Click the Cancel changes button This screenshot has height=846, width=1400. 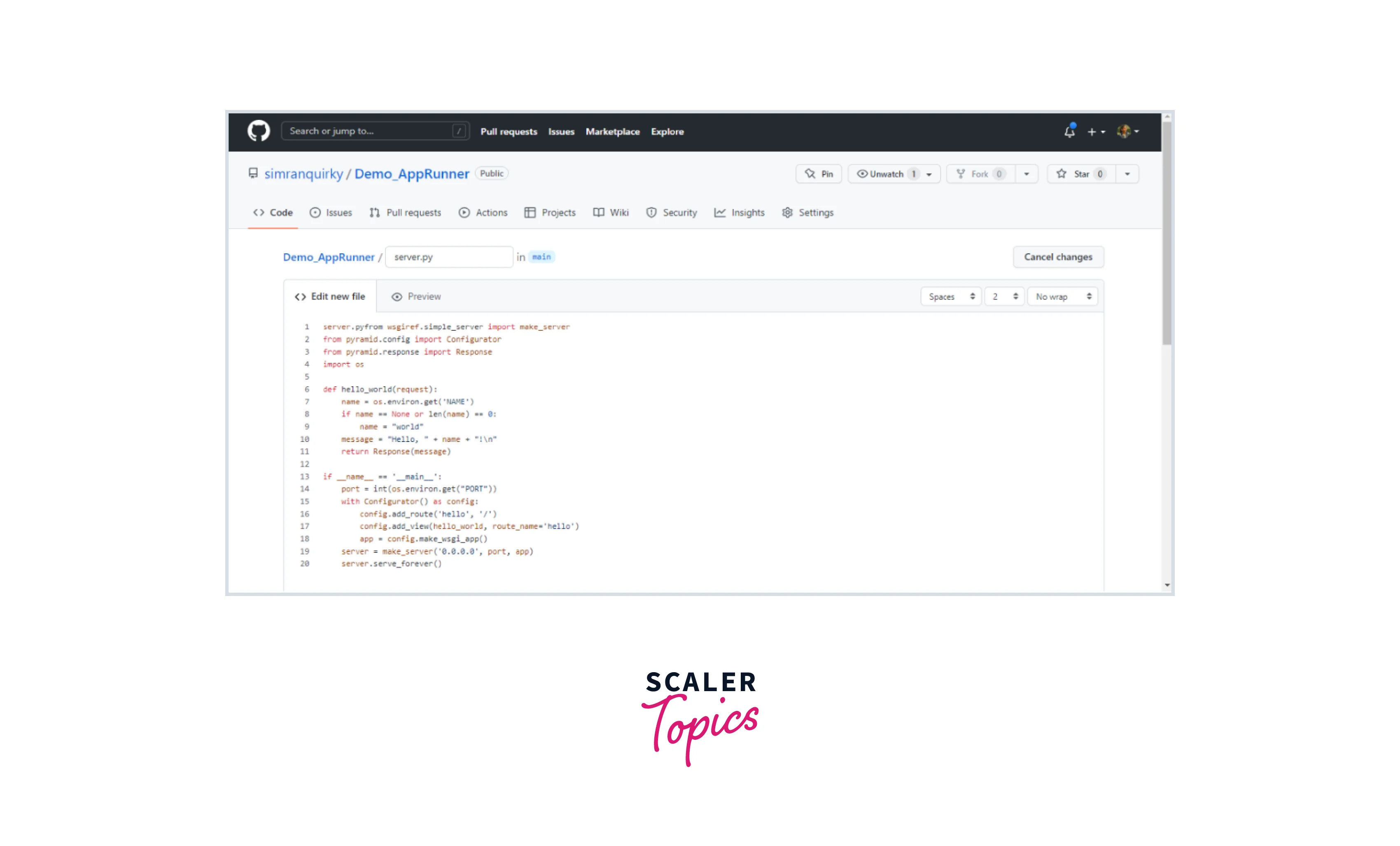[1057, 257]
